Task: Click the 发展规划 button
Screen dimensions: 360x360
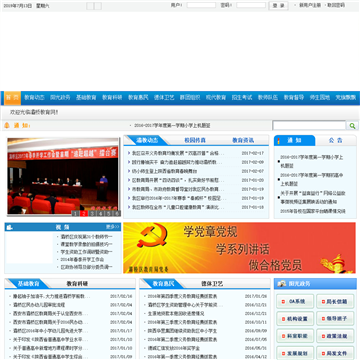Action: point(295,353)
